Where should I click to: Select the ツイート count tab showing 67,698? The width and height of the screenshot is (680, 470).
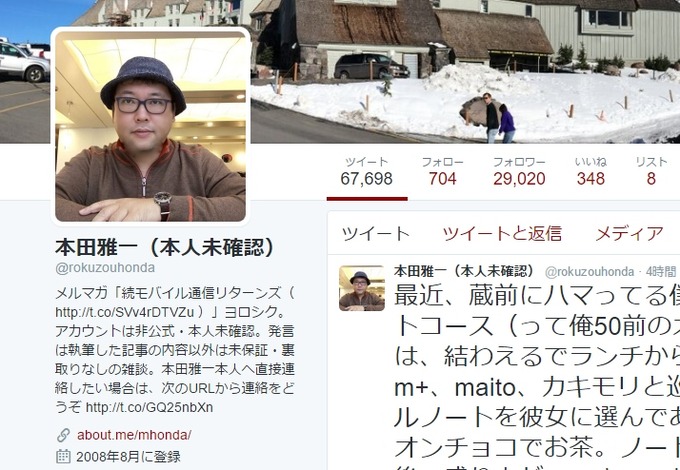(x=366, y=172)
